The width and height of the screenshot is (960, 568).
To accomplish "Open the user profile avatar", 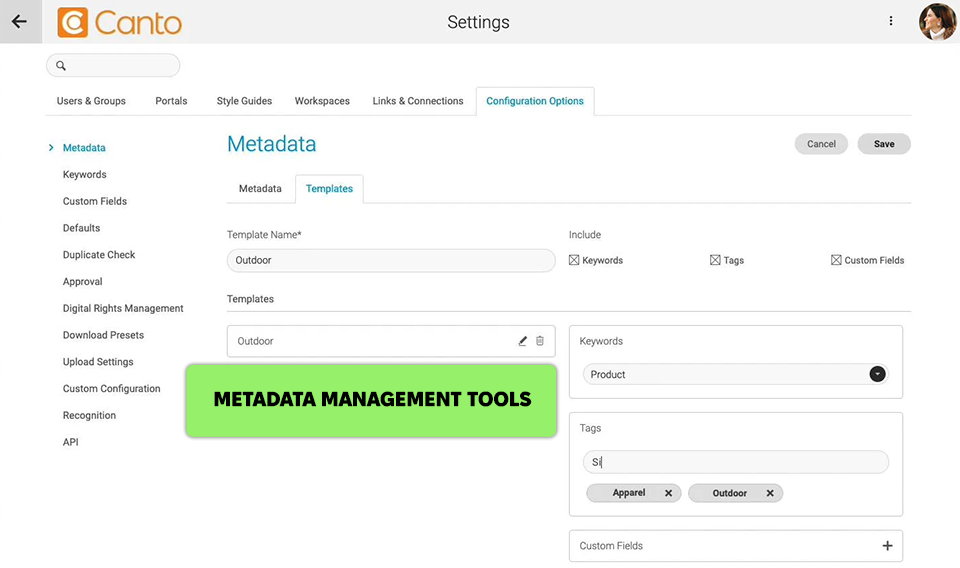I will 937,21.
